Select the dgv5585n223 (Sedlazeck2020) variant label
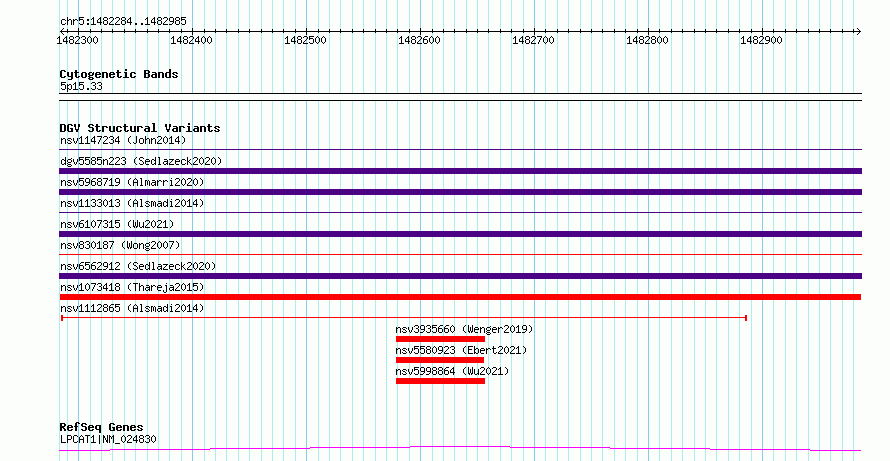Image resolution: width=890 pixels, height=461 pixels. point(141,161)
